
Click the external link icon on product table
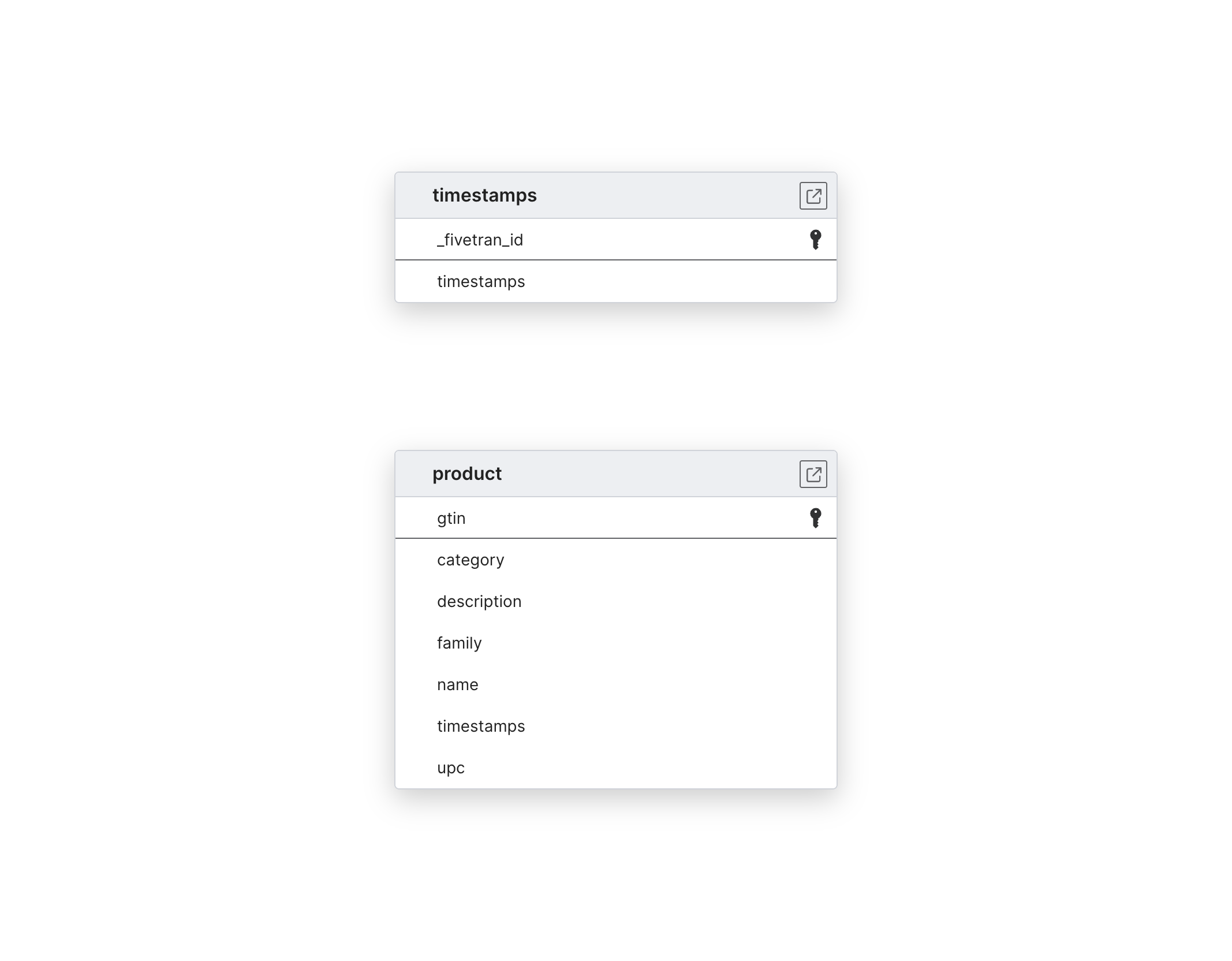click(x=813, y=474)
